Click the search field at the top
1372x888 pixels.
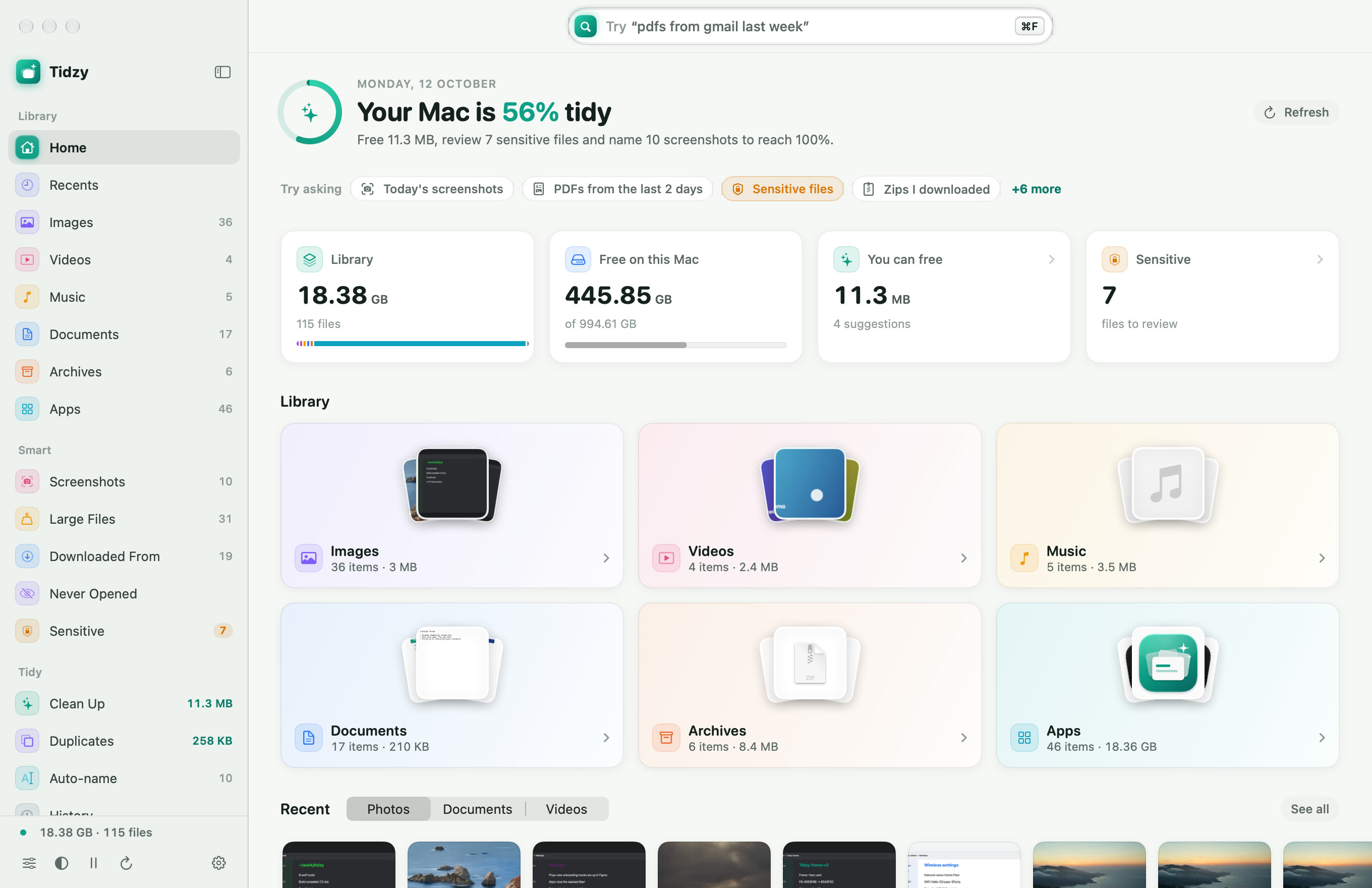pos(810,27)
